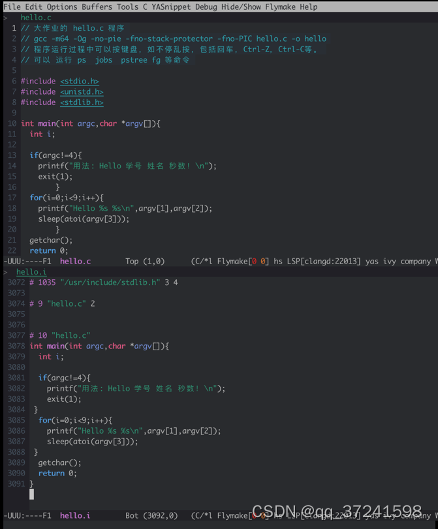Click the gcc compile command comment line
The image size is (438, 530).
point(173,39)
